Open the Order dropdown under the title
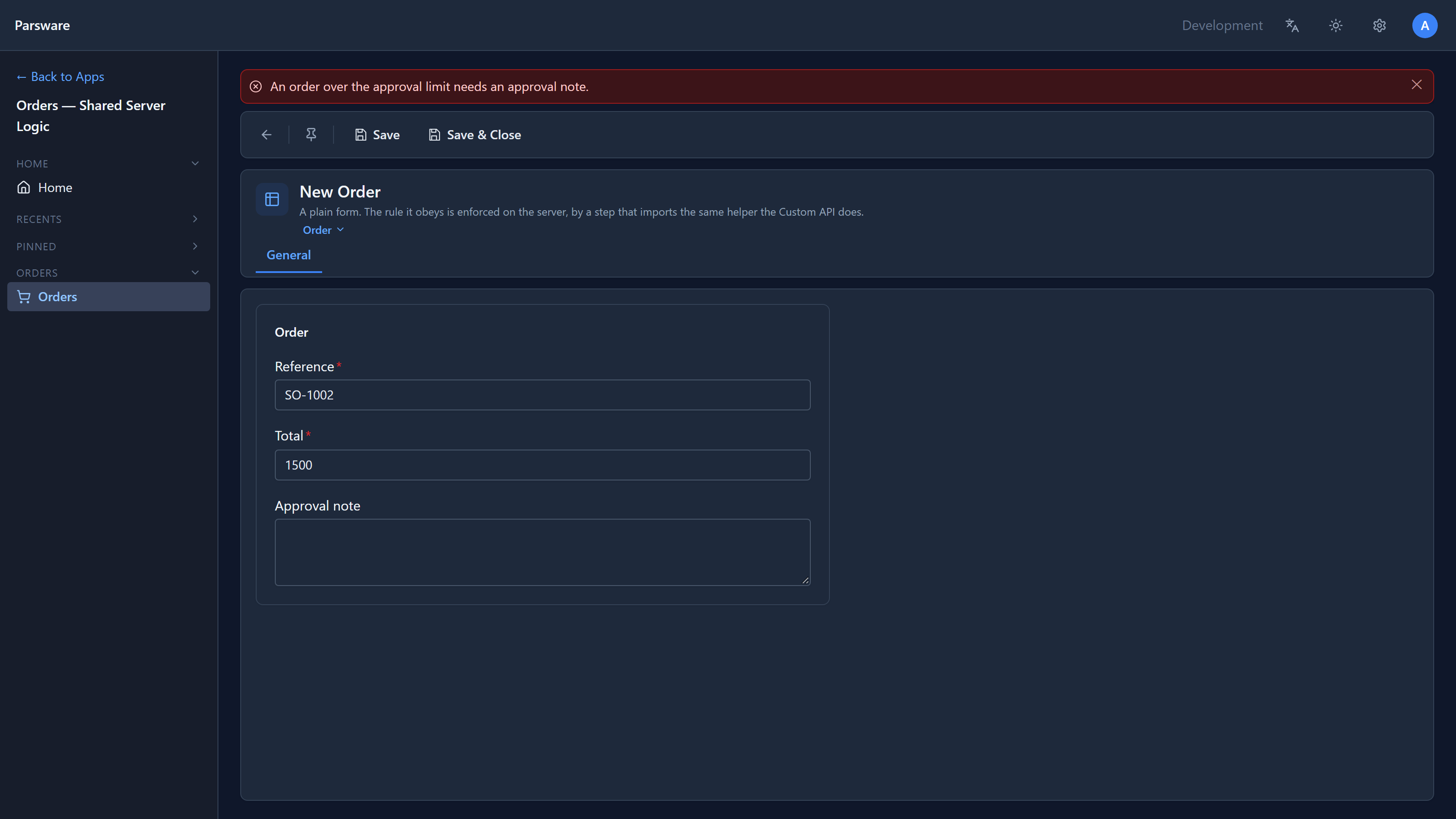1456x819 pixels. coord(324,230)
